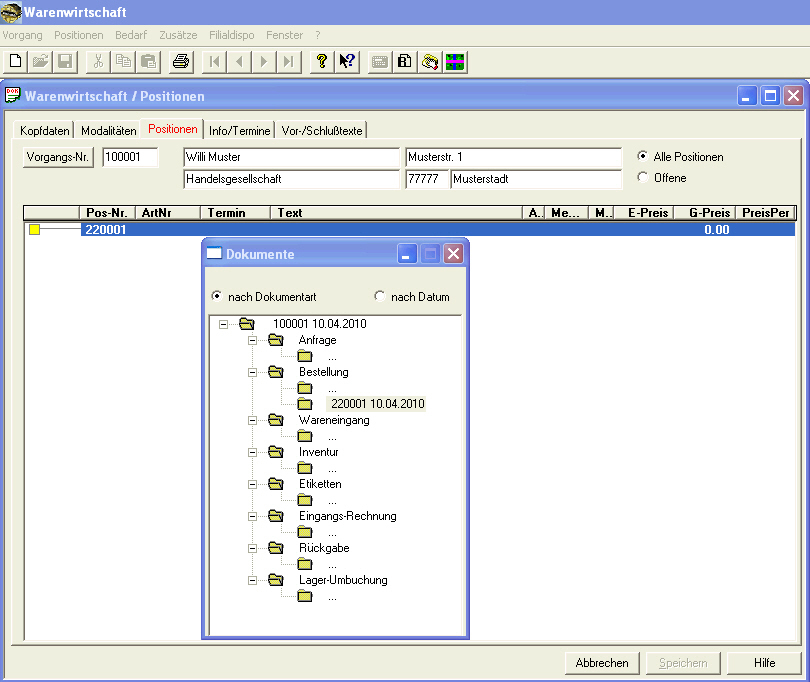Click the 'Musterstr. 1' street field
This screenshot has height=682, width=810.
(513, 157)
